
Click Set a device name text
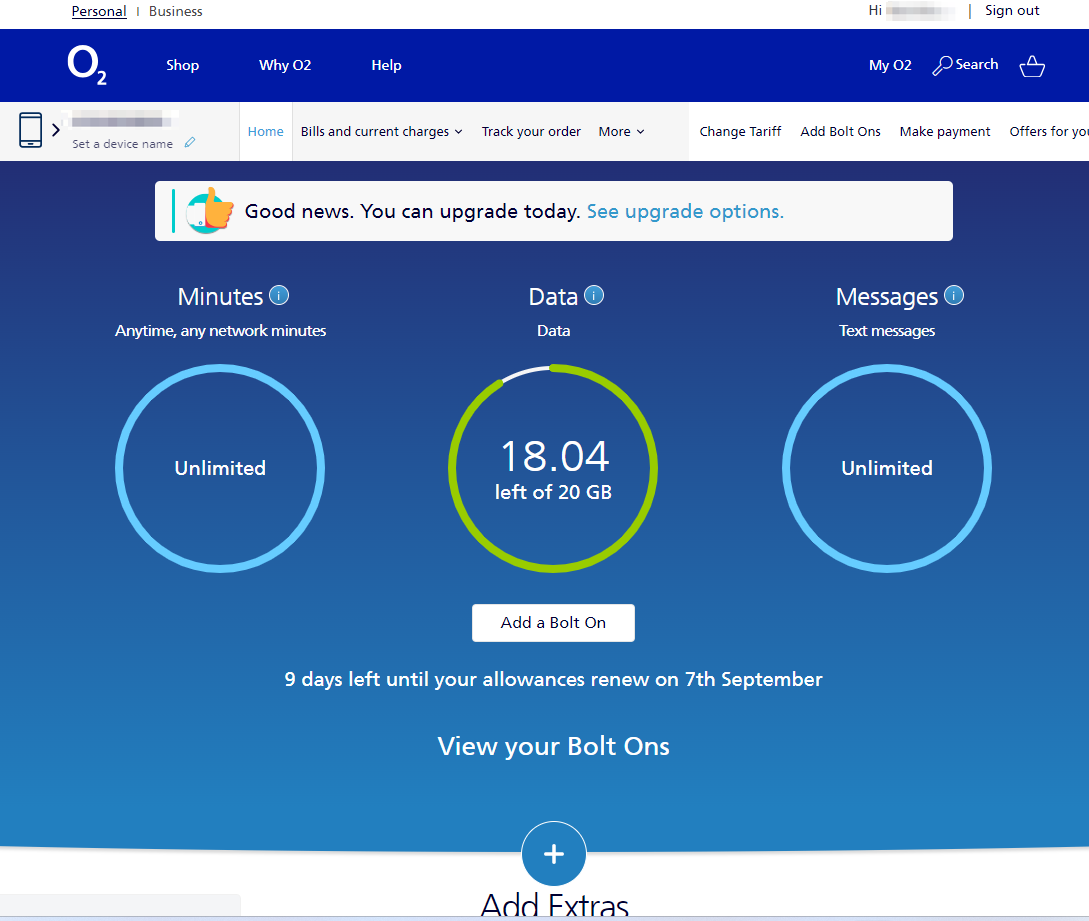pos(122,144)
